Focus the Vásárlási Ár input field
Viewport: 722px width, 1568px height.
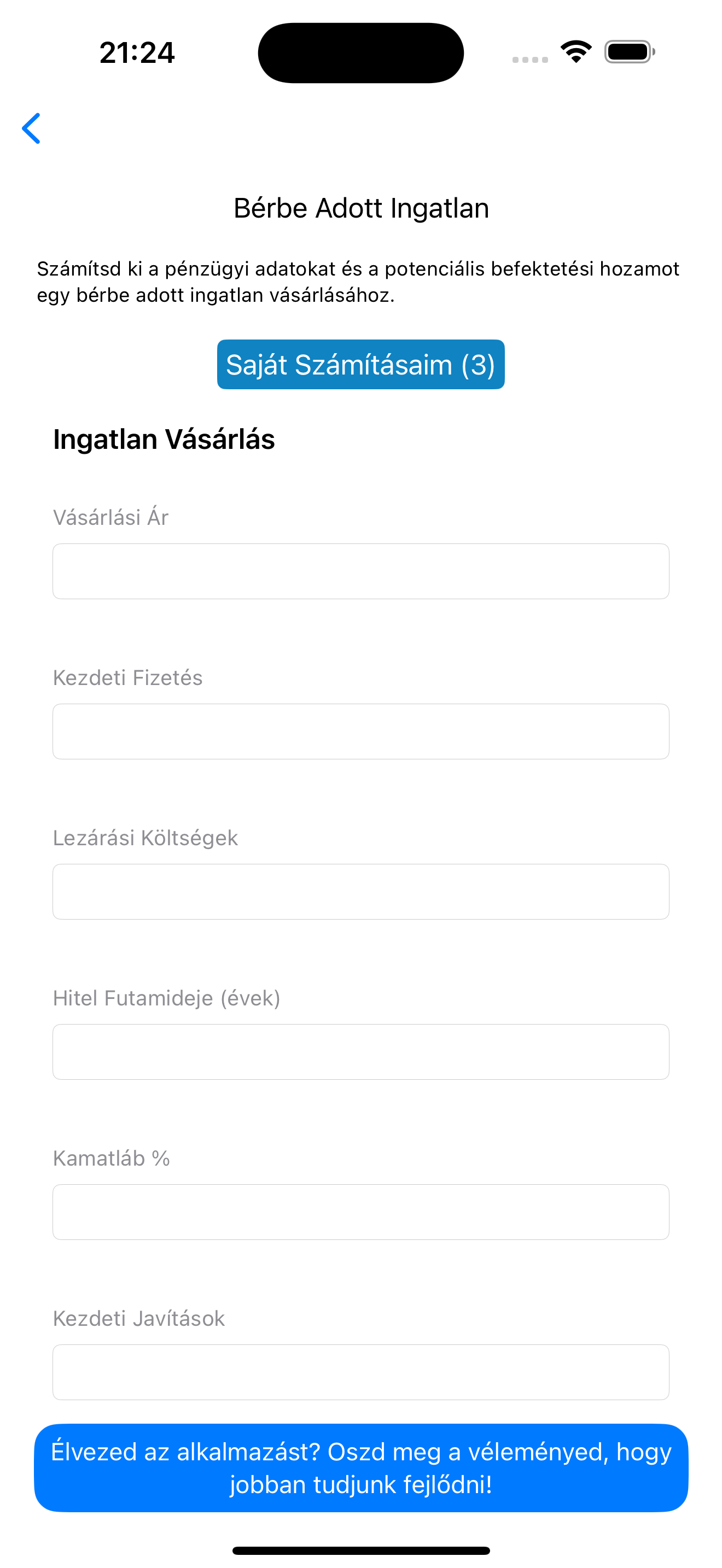361,571
